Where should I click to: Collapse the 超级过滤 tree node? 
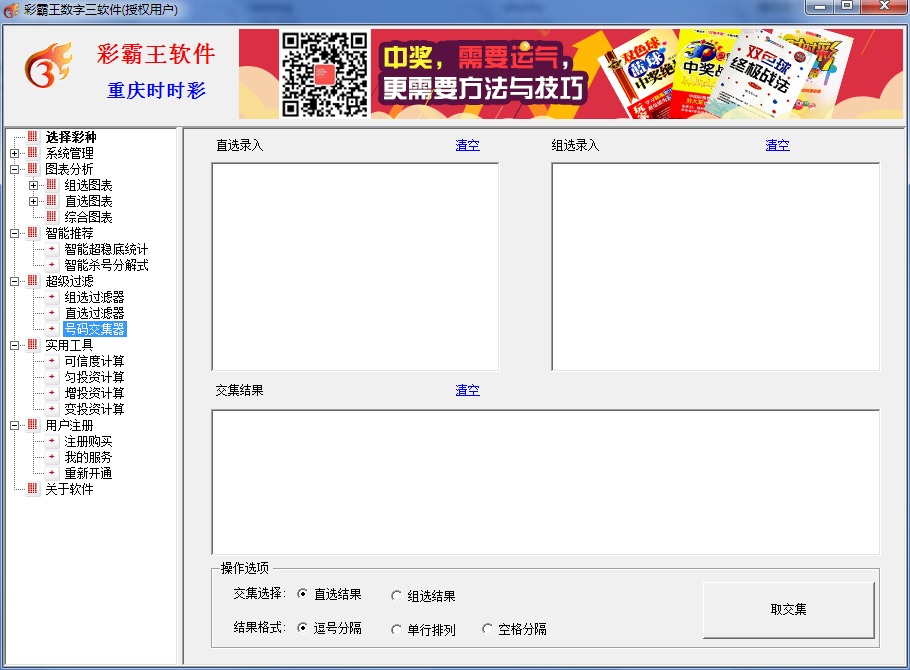tap(14, 281)
